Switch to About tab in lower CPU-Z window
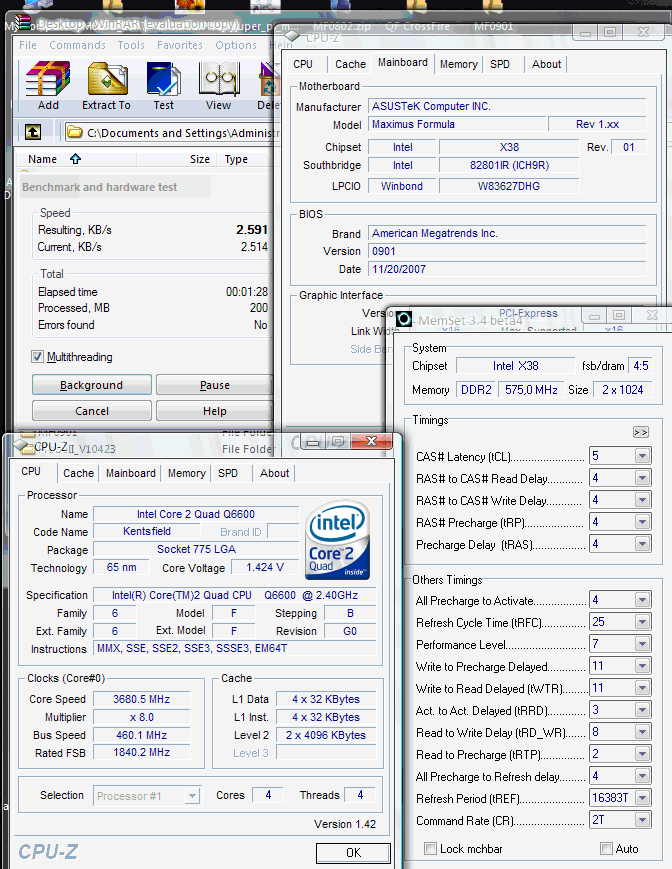 click(274, 473)
